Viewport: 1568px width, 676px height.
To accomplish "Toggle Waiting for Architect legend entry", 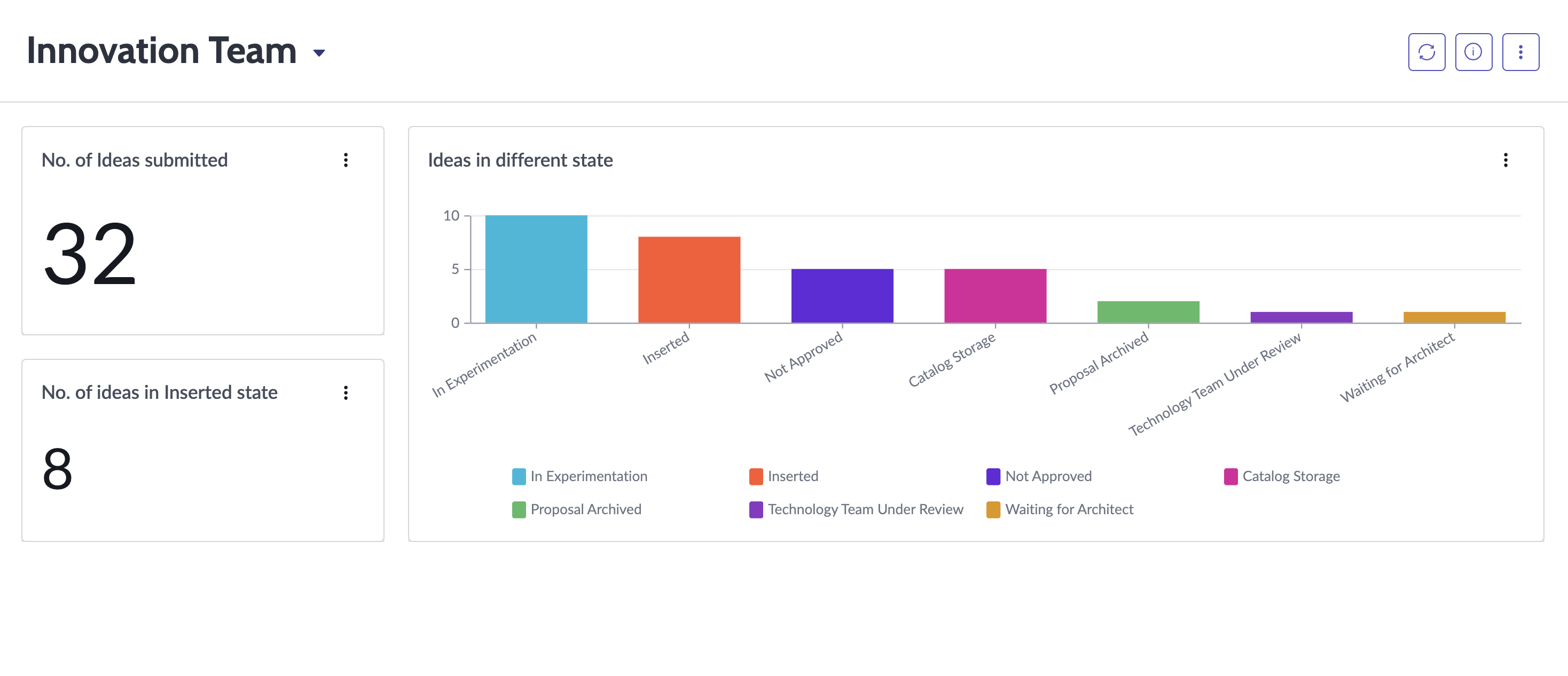I will tap(1059, 509).
